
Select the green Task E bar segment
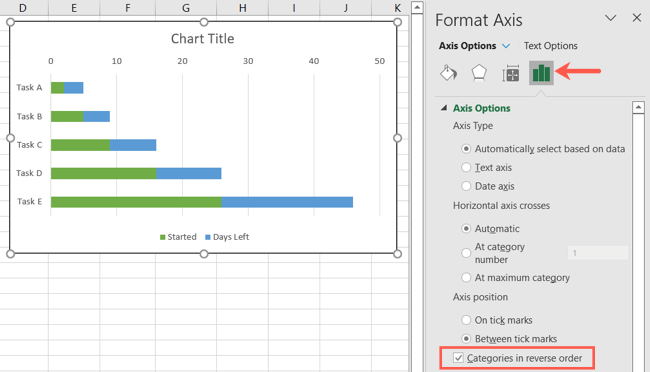136,202
